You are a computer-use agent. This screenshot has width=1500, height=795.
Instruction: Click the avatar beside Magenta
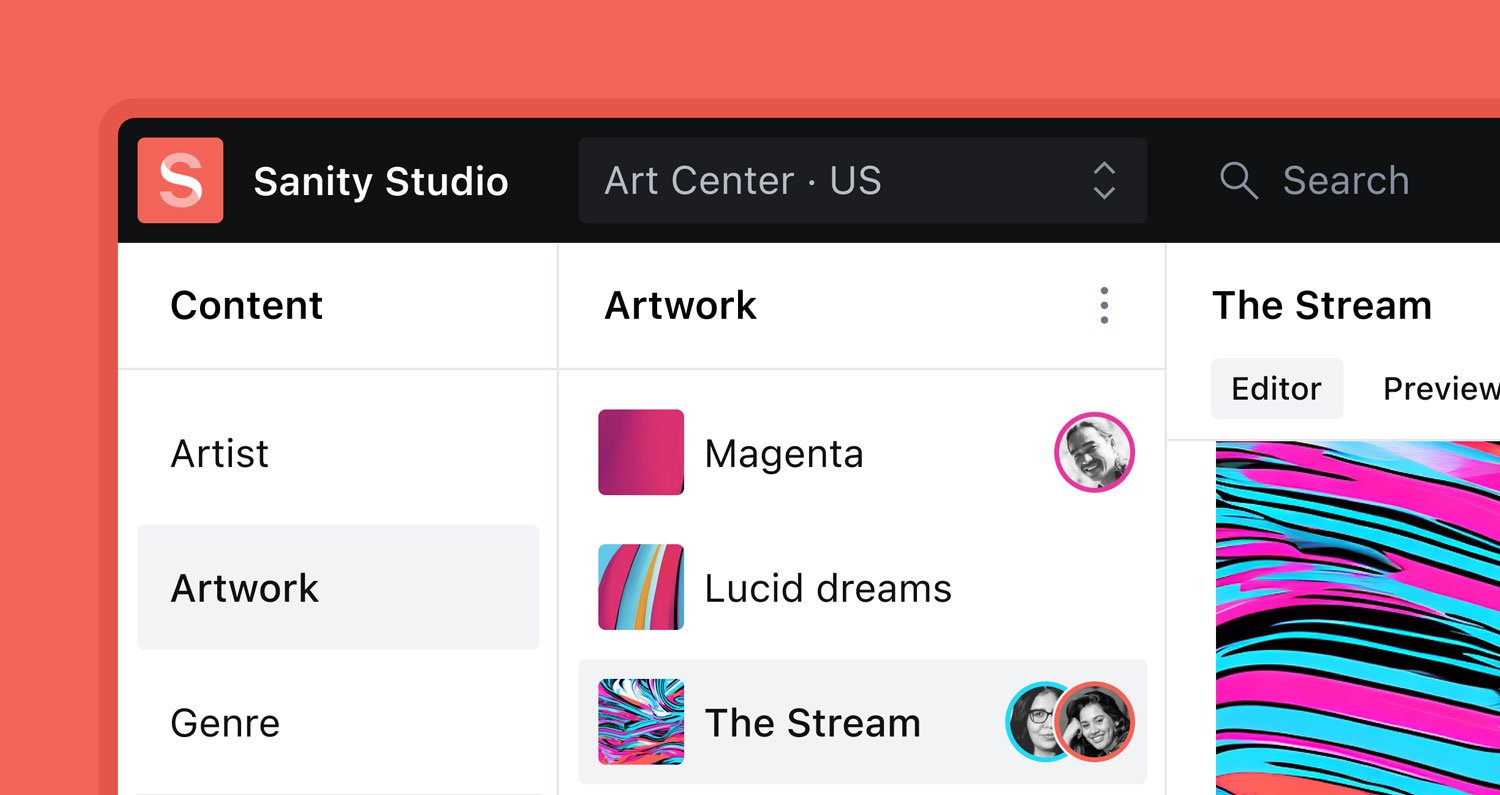click(x=1094, y=453)
